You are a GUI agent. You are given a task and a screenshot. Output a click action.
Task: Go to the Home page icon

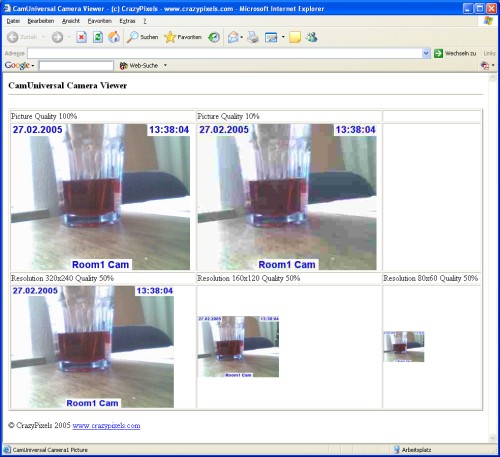point(114,37)
